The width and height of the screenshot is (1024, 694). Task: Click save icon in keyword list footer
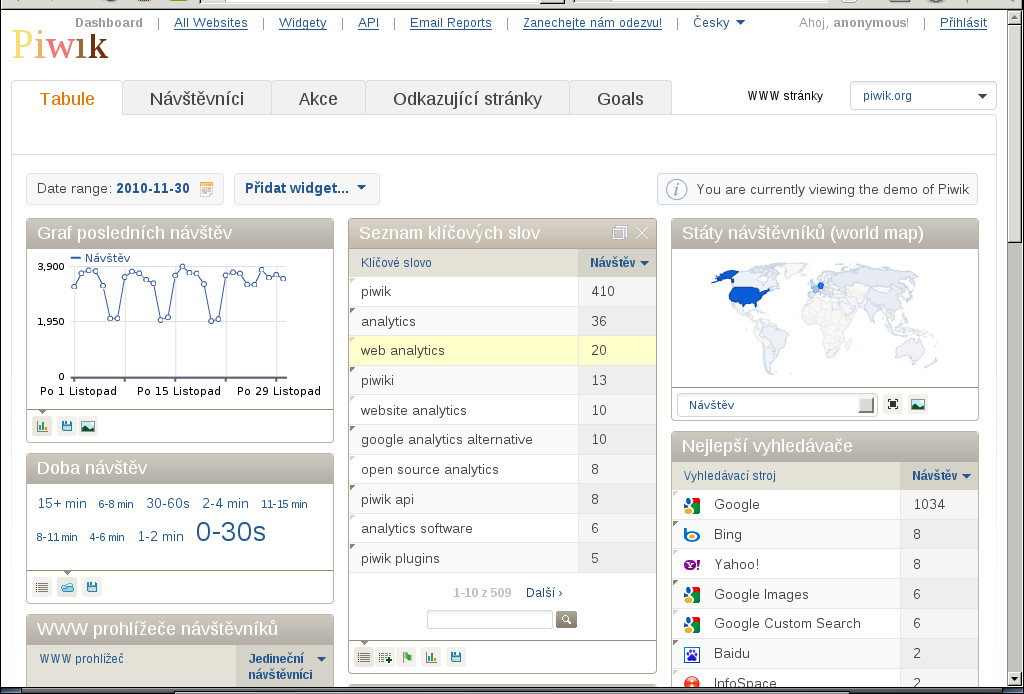coord(456,657)
